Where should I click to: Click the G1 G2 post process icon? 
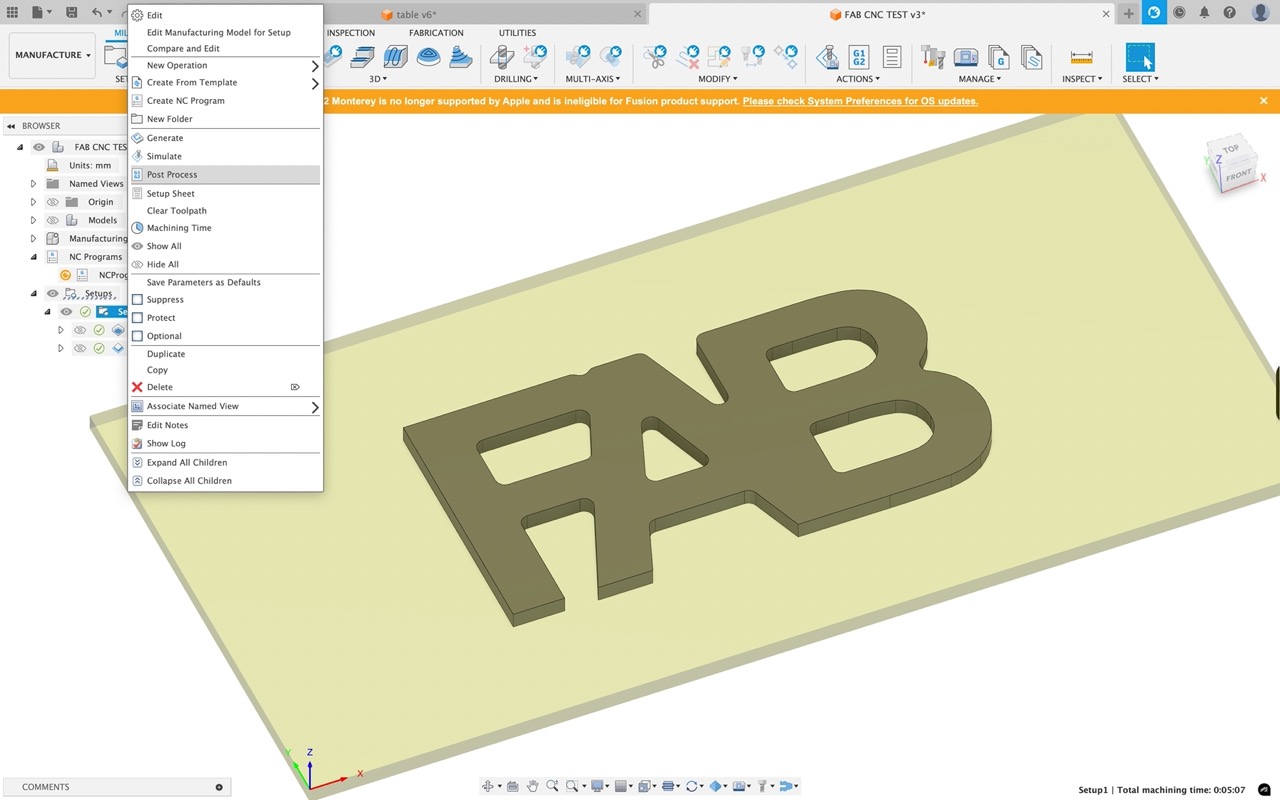click(x=858, y=56)
